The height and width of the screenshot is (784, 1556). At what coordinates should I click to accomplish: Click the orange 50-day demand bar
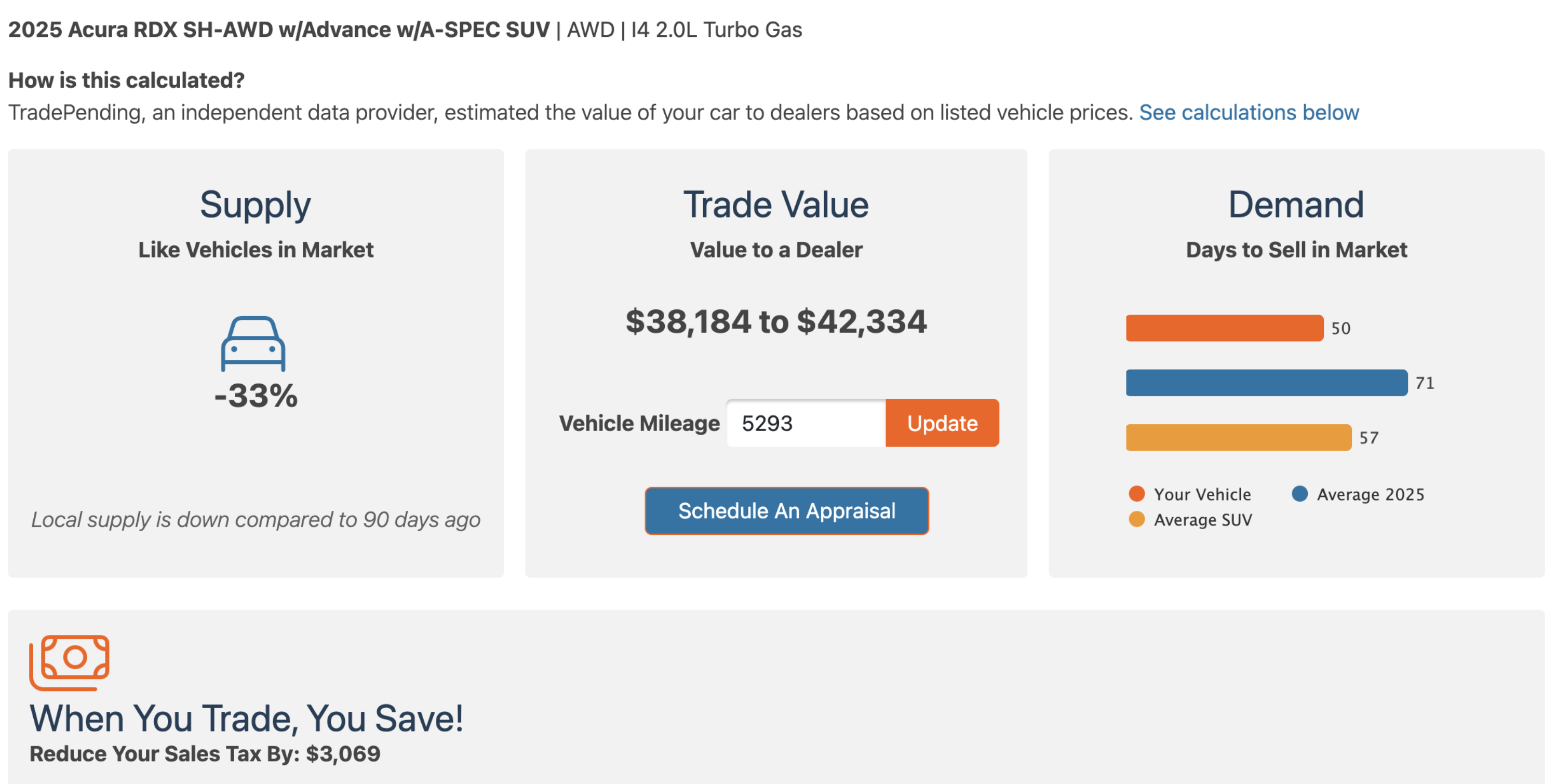tap(1224, 328)
